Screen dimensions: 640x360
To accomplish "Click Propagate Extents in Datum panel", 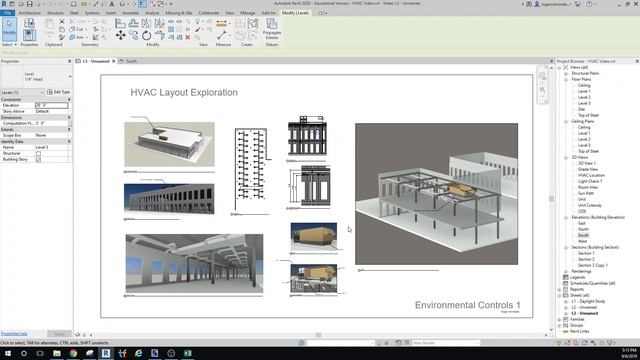I will click(272, 29).
